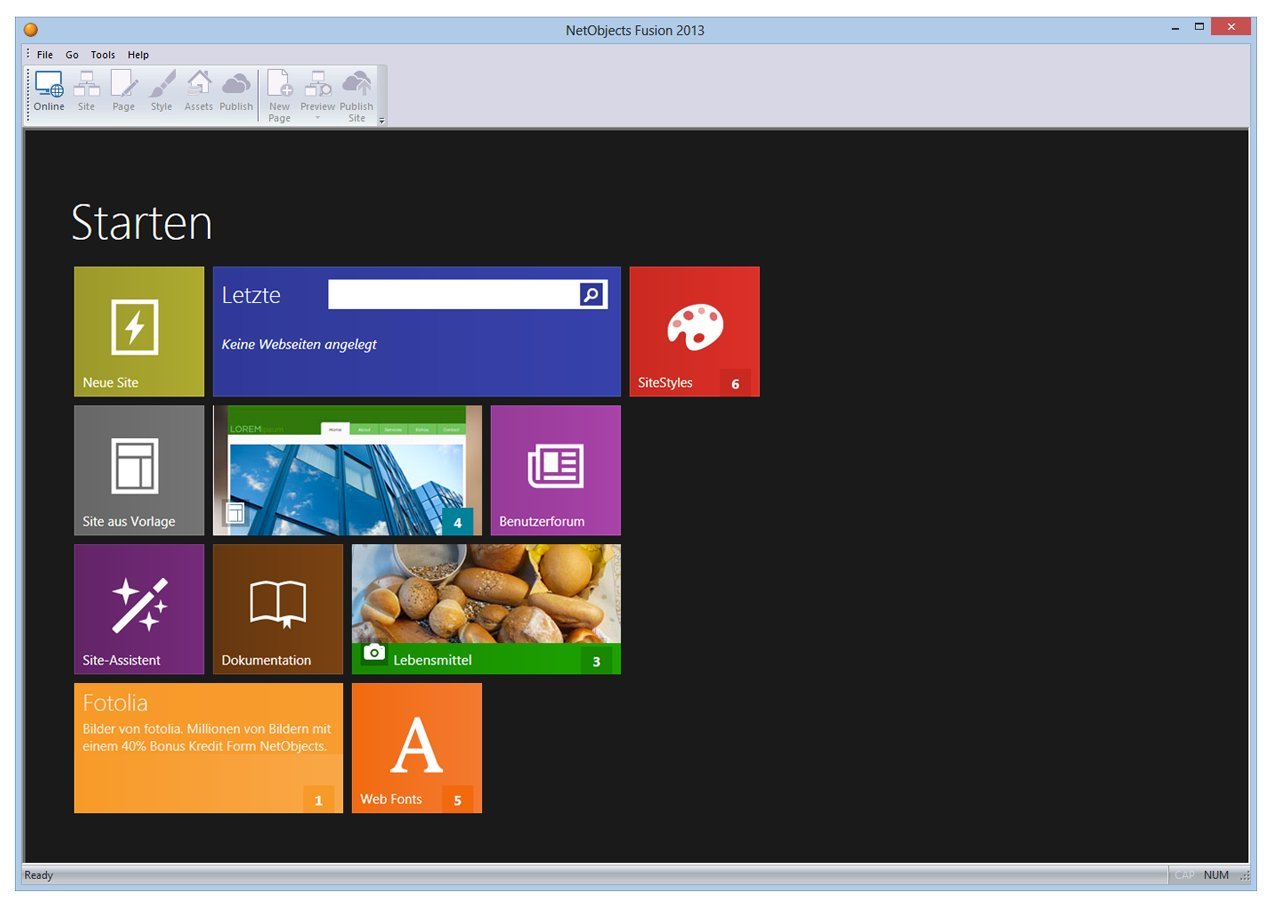This screenshot has width=1280, height=914.
Task: Open the Go menu
Action: (x=72, y=55)
